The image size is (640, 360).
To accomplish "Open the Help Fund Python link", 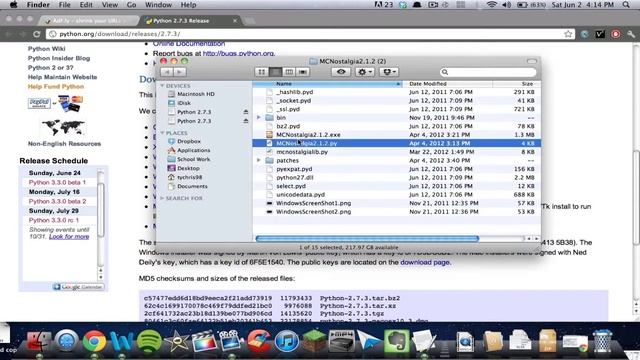I will [x=56, y=87].
